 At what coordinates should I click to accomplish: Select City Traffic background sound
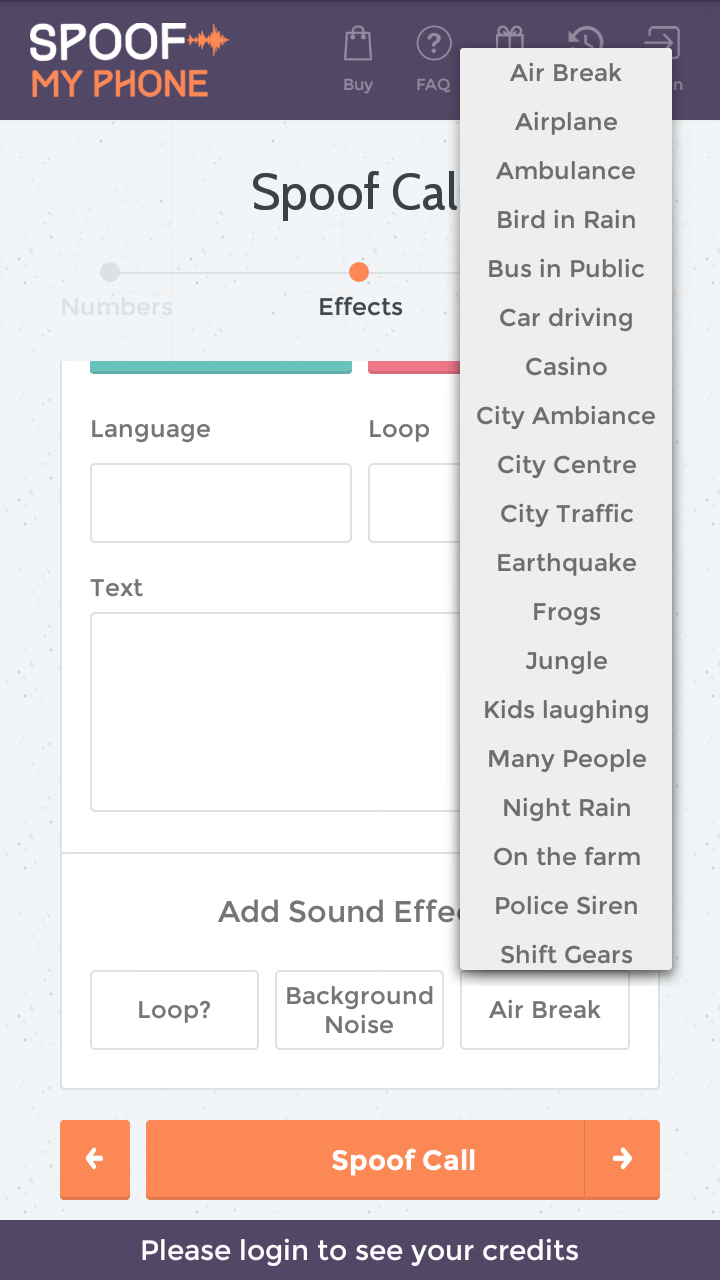click(566, 514)
